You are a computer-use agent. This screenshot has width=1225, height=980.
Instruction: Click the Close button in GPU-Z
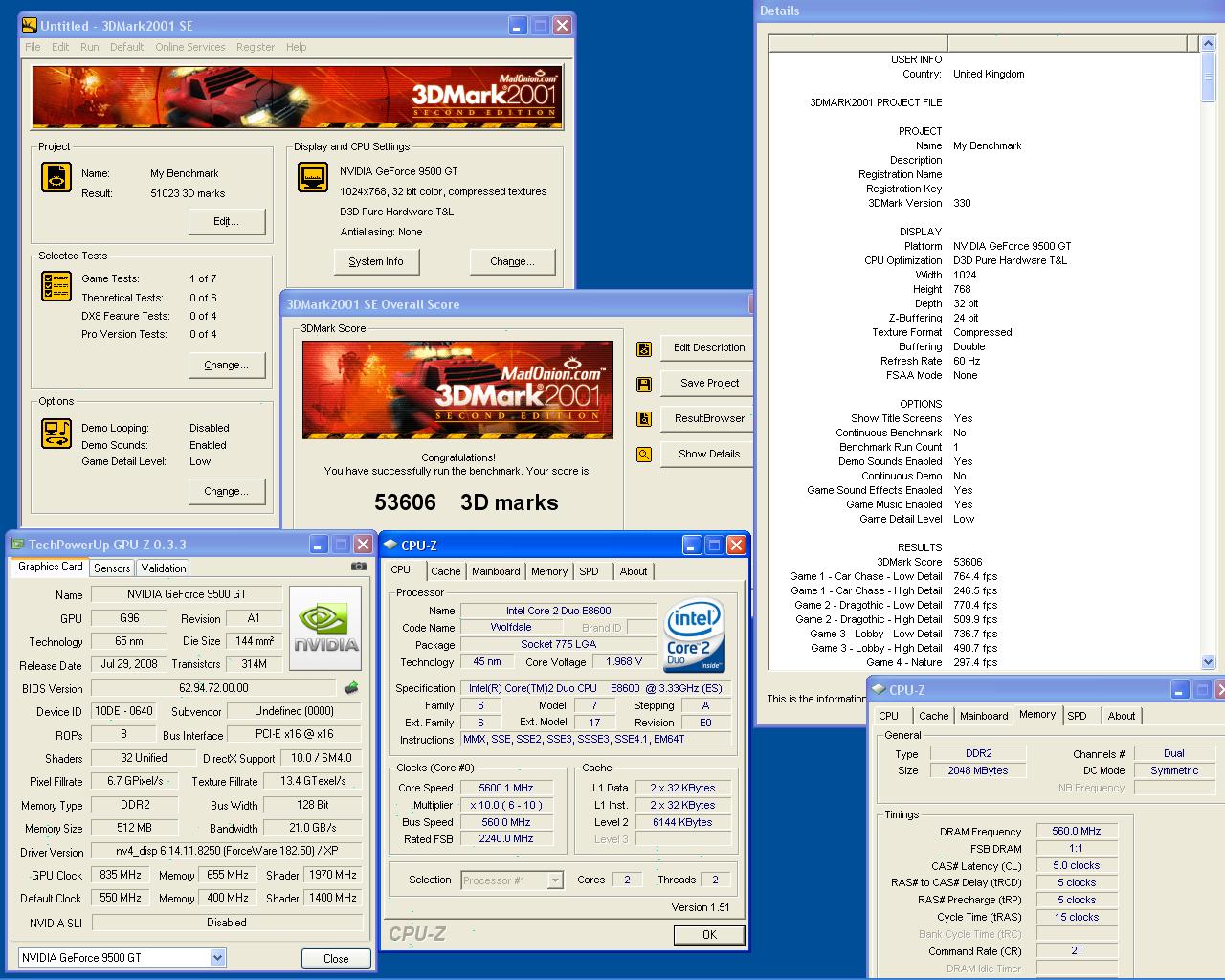click(336, 958)
